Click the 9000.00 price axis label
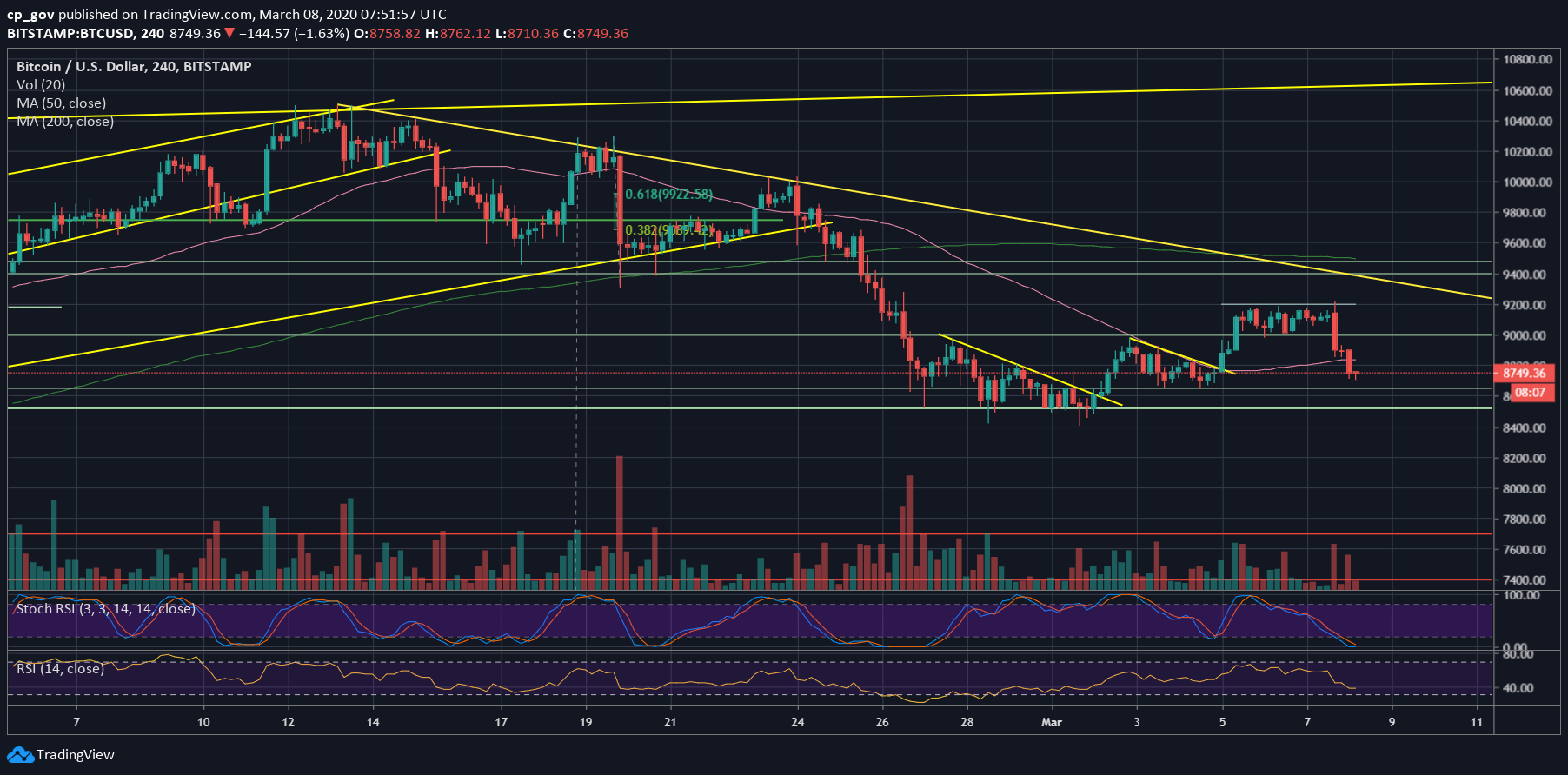The height and width of the screenshot is (775, 1568). point(1525,335)
